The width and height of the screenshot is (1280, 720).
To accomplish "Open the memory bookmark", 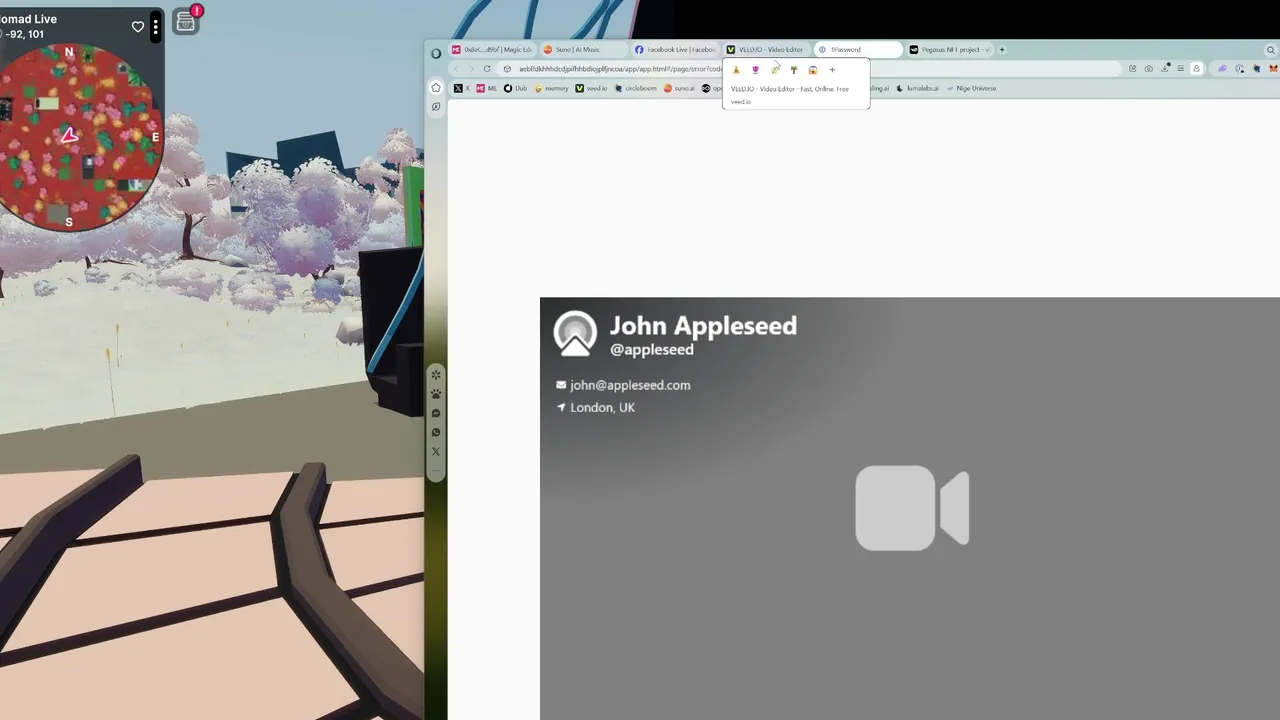I will pyautogui.click(x=551, y=88).
